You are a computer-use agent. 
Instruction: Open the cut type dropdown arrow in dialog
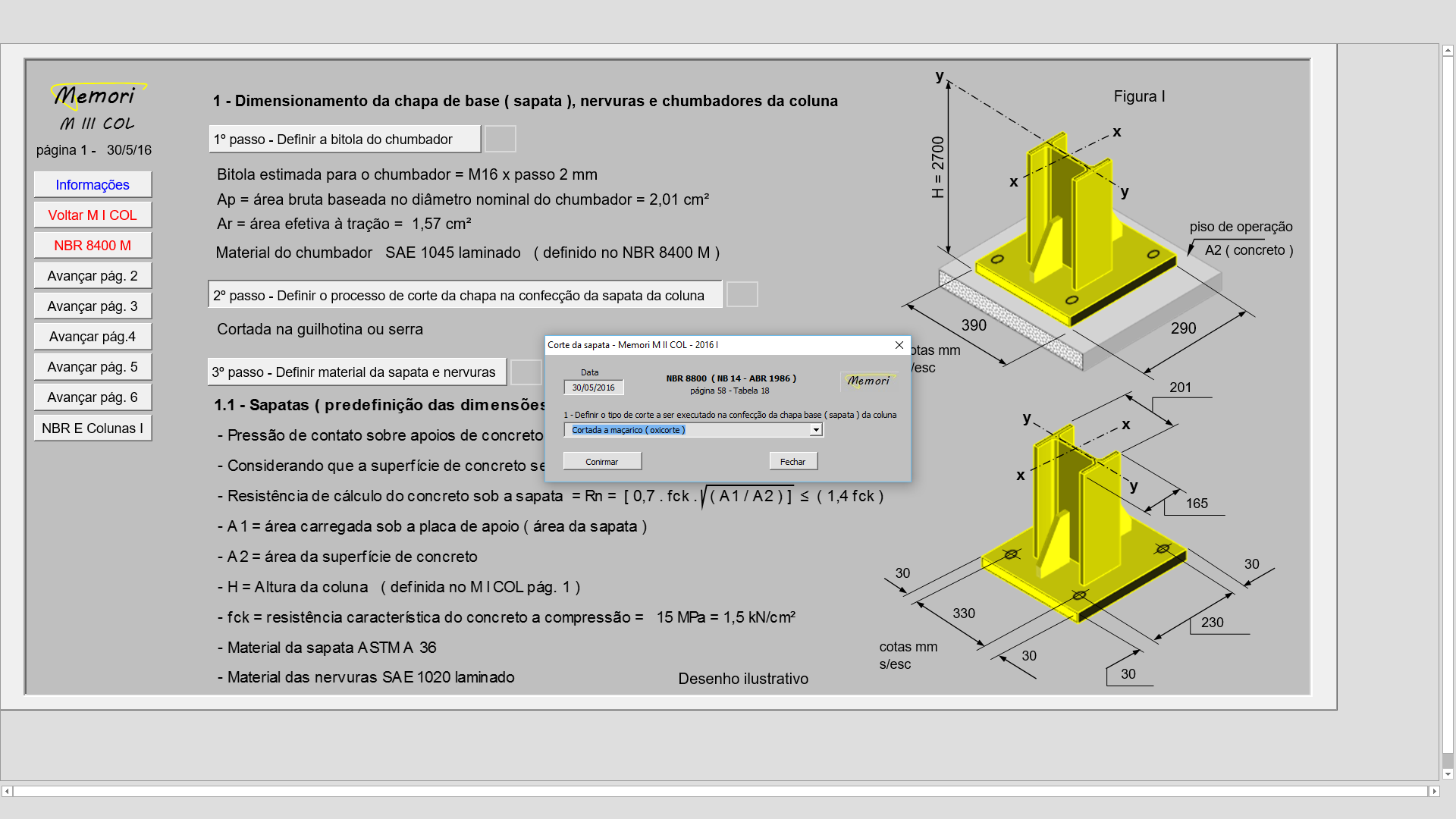point(816,430)
